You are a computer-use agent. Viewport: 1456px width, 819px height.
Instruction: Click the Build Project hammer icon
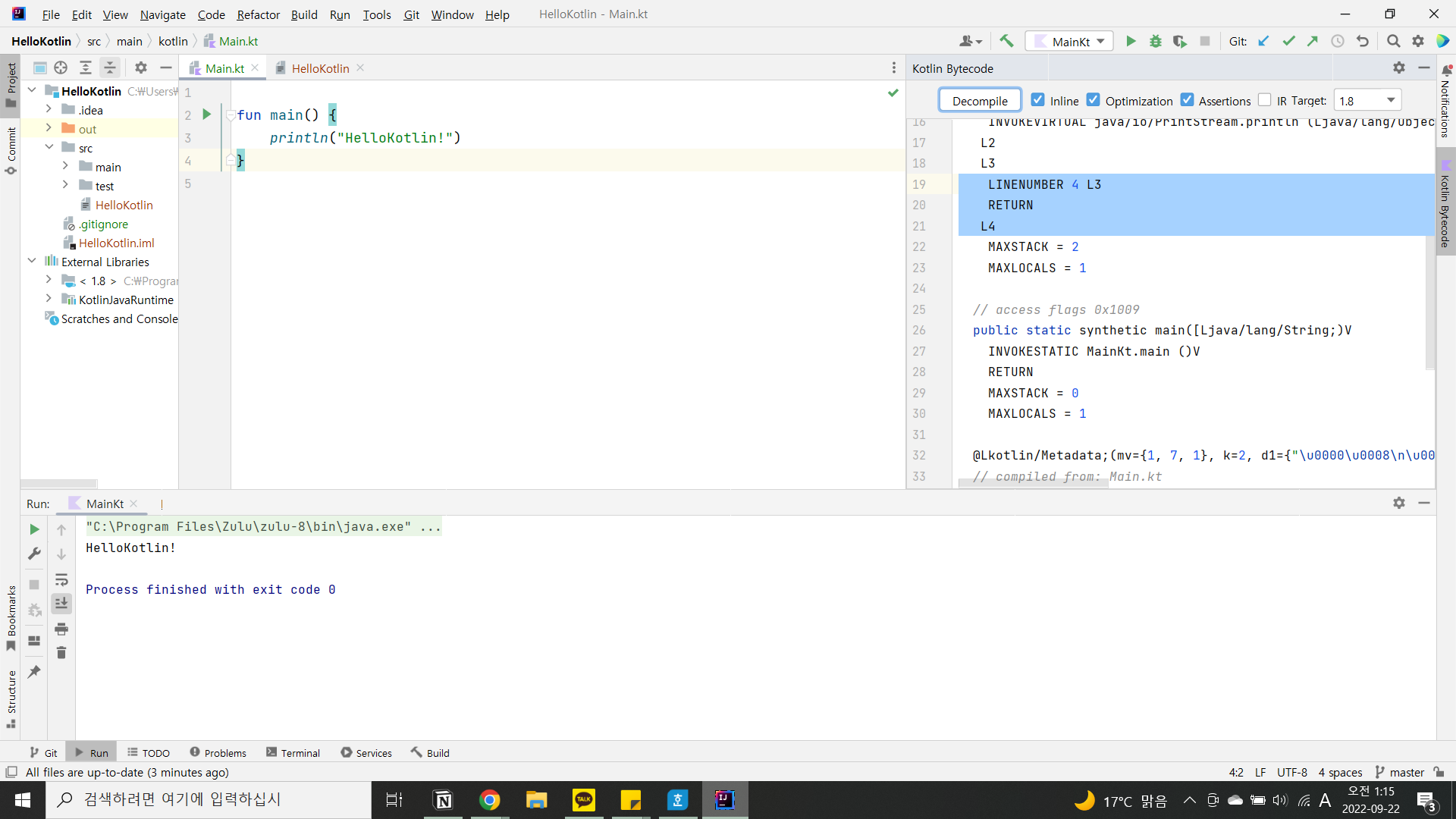coord(1006,41)
